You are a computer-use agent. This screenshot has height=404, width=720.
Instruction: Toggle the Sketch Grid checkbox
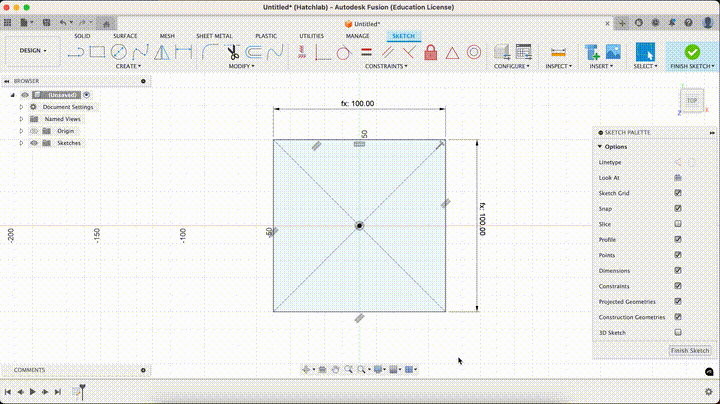[678, 193]
